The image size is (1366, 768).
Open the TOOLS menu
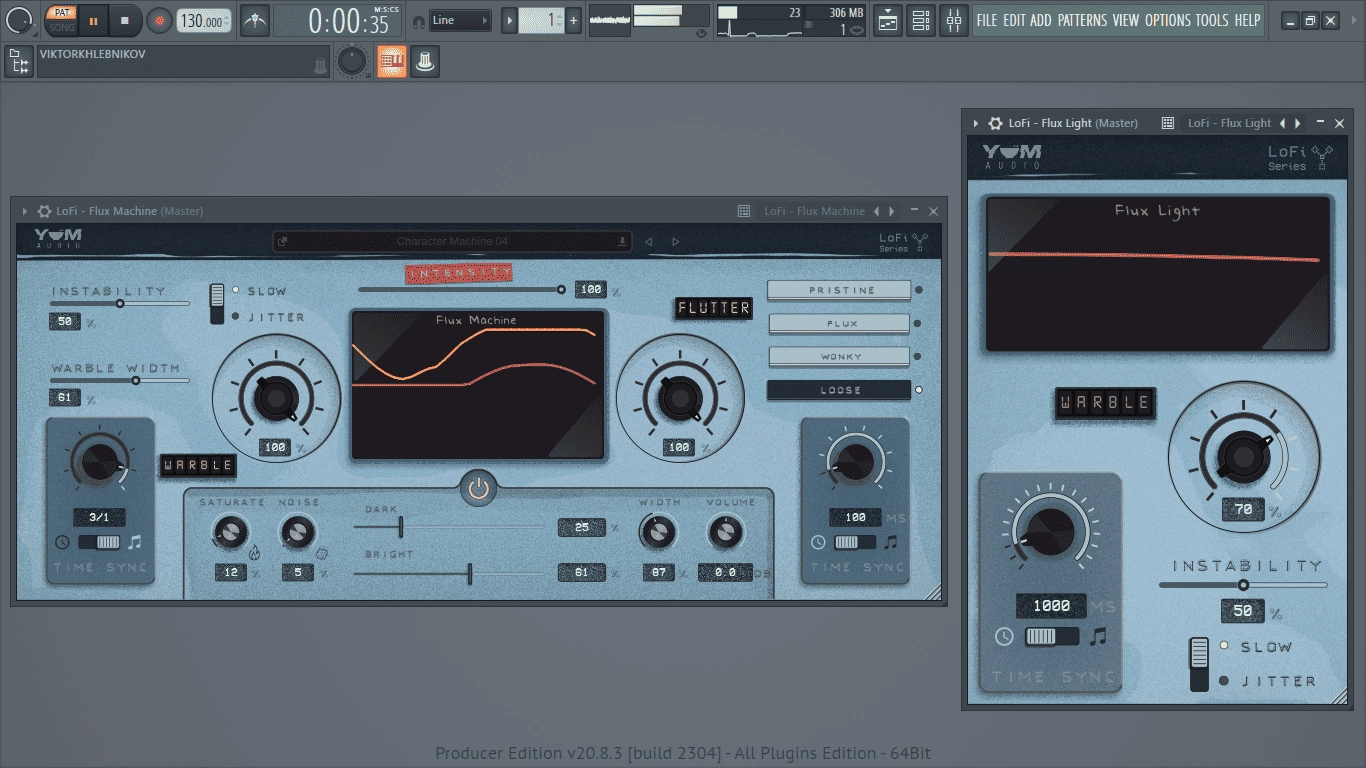tap(1212, 20)
